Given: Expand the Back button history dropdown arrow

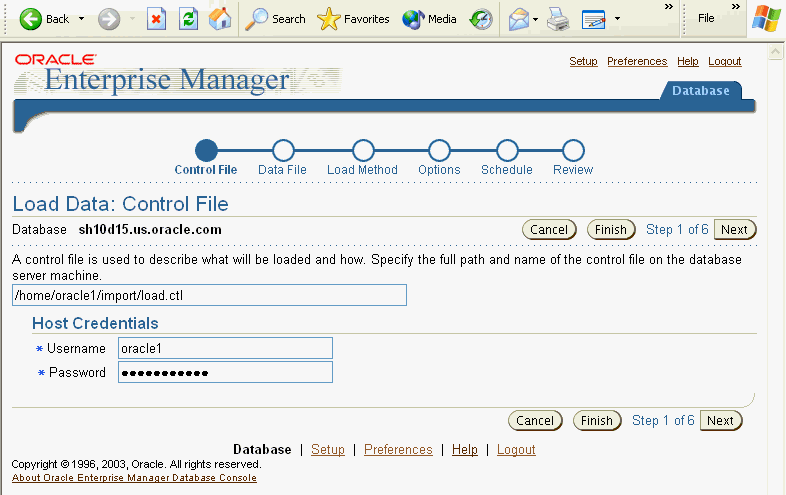Looking at the screenshot, I should [x=81, y=19].
